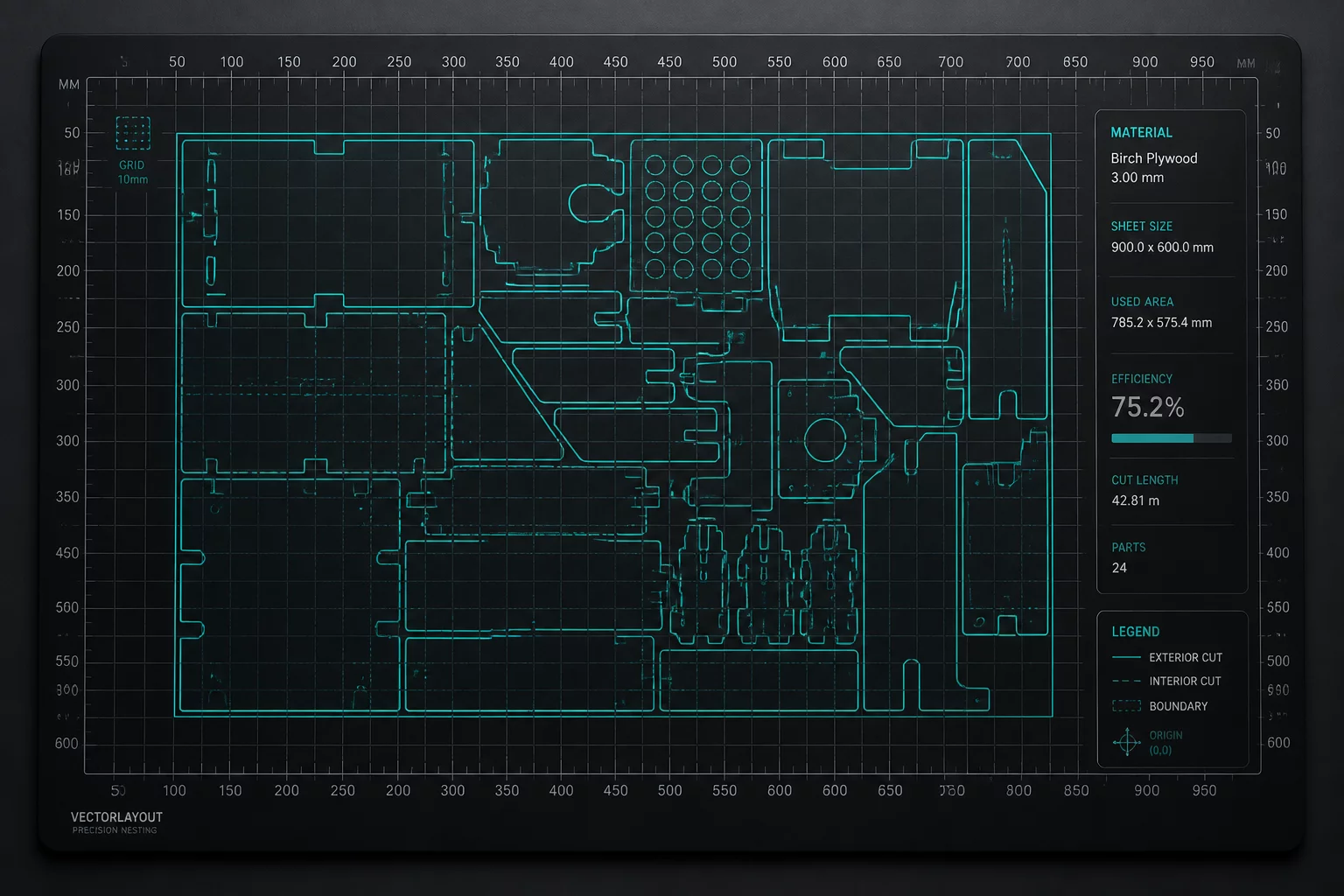The image size is (1344, 896).
Task: Click the VECTORLAYOUT brand name
Action: [116, 817]
